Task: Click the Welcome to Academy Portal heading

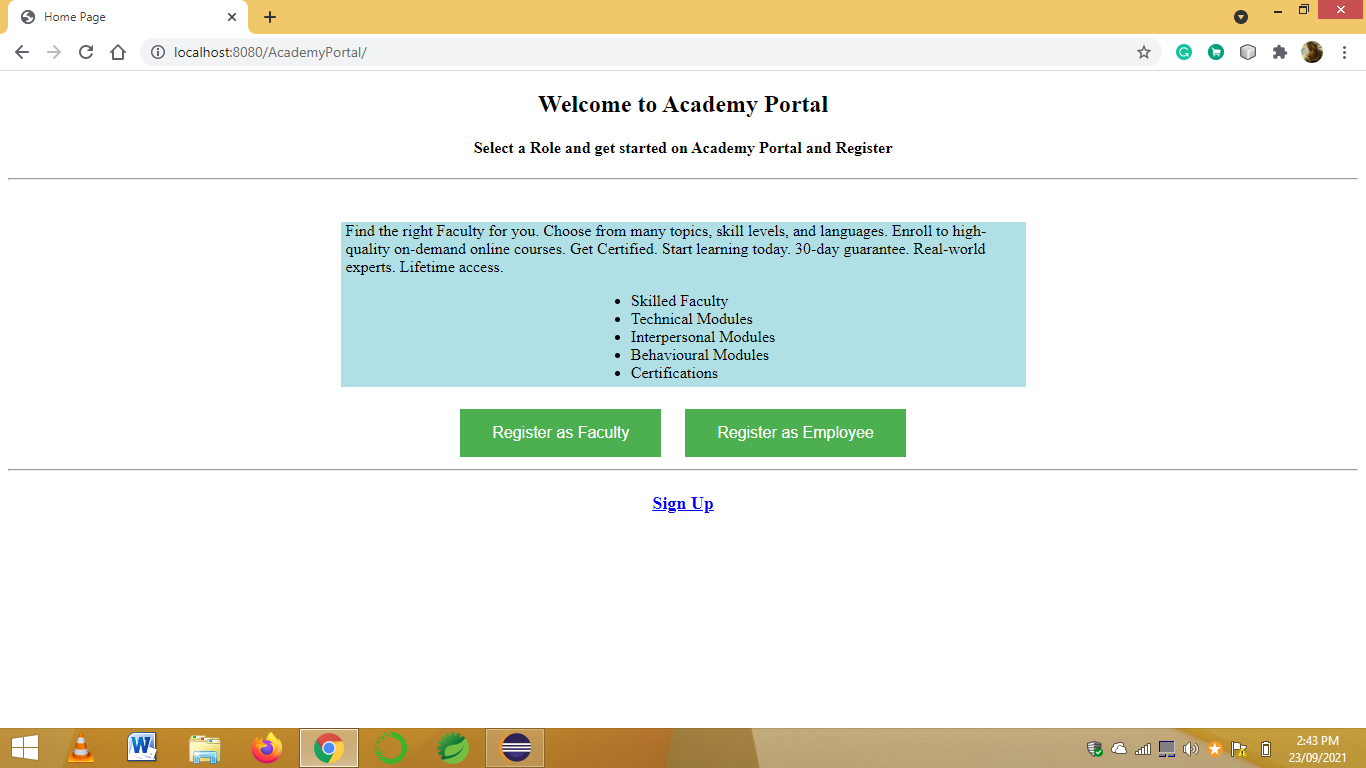Action: coord(683,104)
